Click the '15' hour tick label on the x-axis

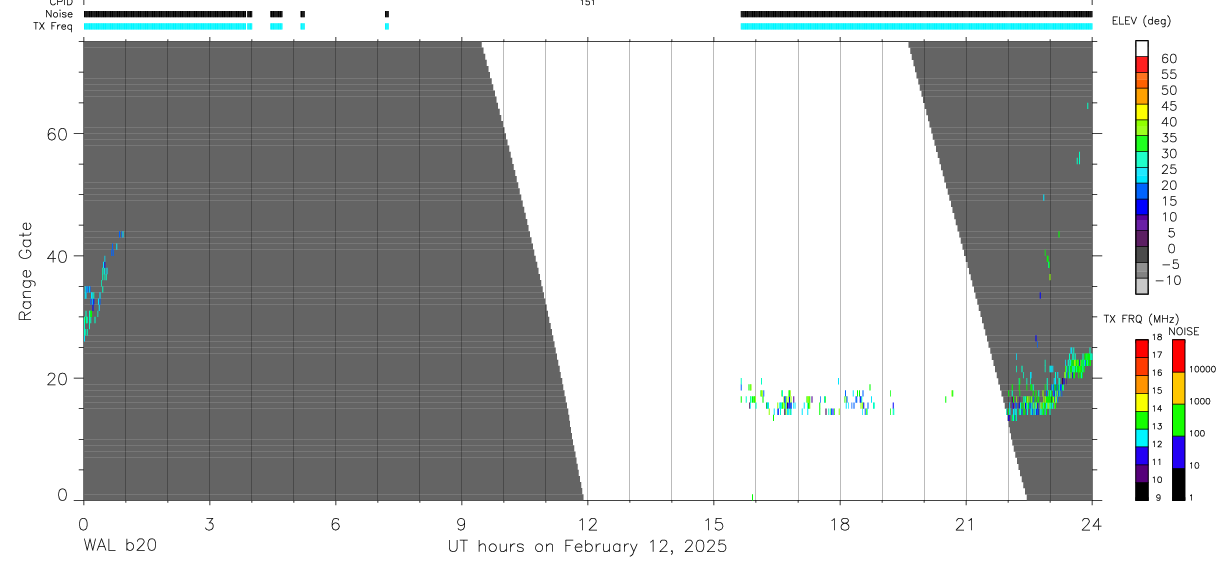[x=714, y=523]
